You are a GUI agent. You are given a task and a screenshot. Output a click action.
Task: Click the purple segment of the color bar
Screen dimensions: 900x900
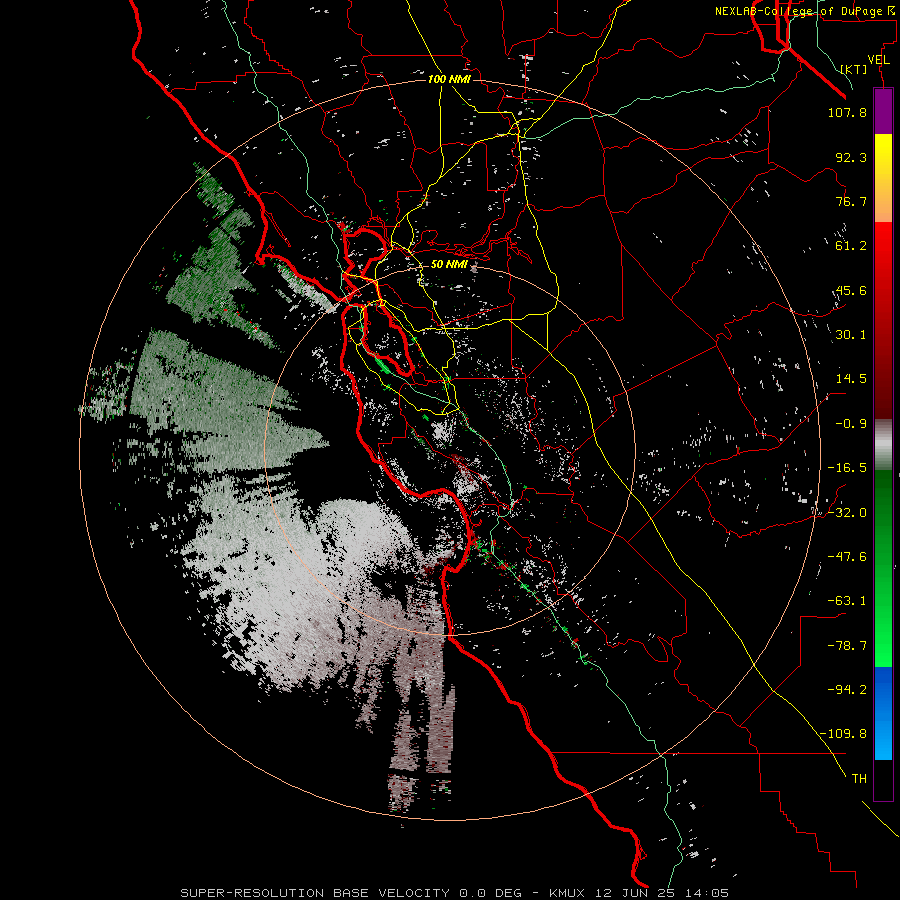(x=883, y=111)
